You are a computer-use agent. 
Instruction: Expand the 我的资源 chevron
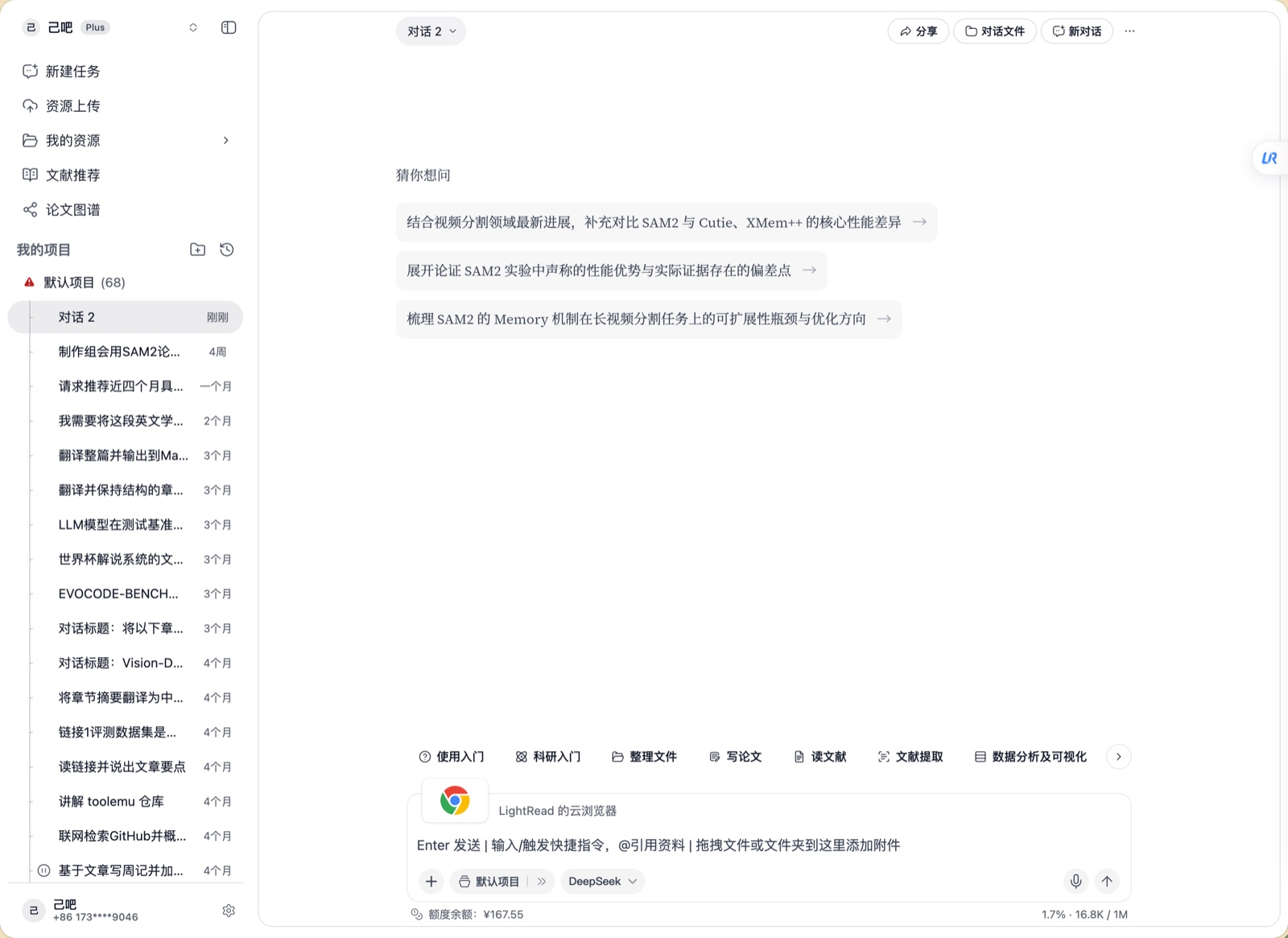click(226, 141)
